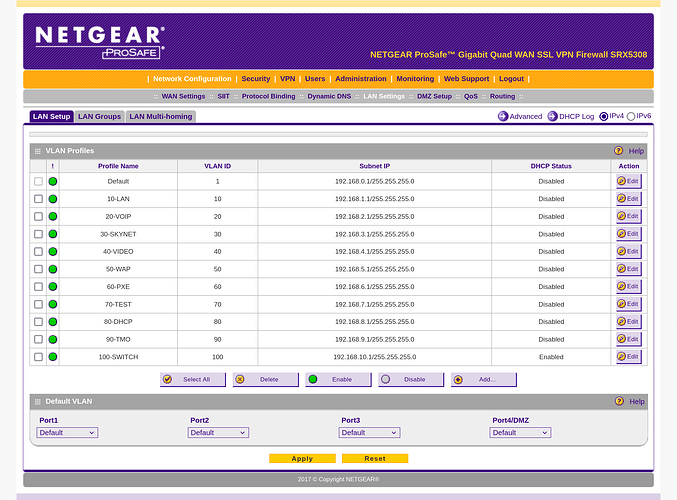
Task: Click the Enable button
Action: 338,380
